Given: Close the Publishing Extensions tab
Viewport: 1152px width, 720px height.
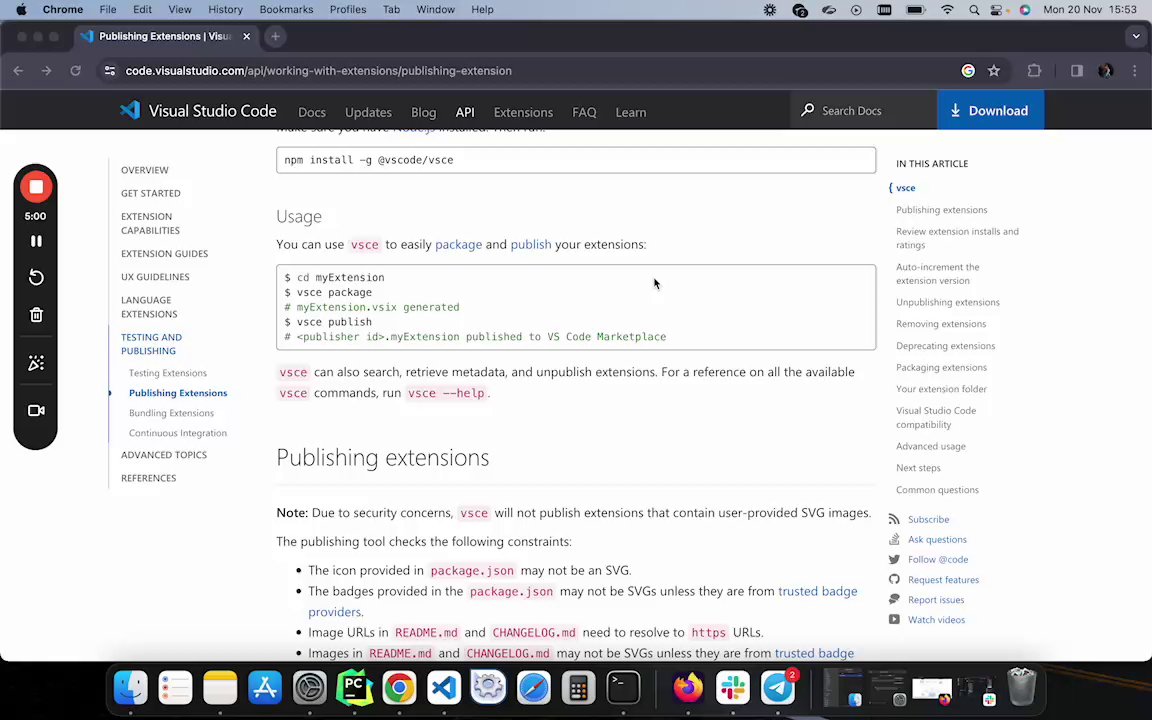Looking at the screenshot, I should pyautogui.click(x=246, y=36).
